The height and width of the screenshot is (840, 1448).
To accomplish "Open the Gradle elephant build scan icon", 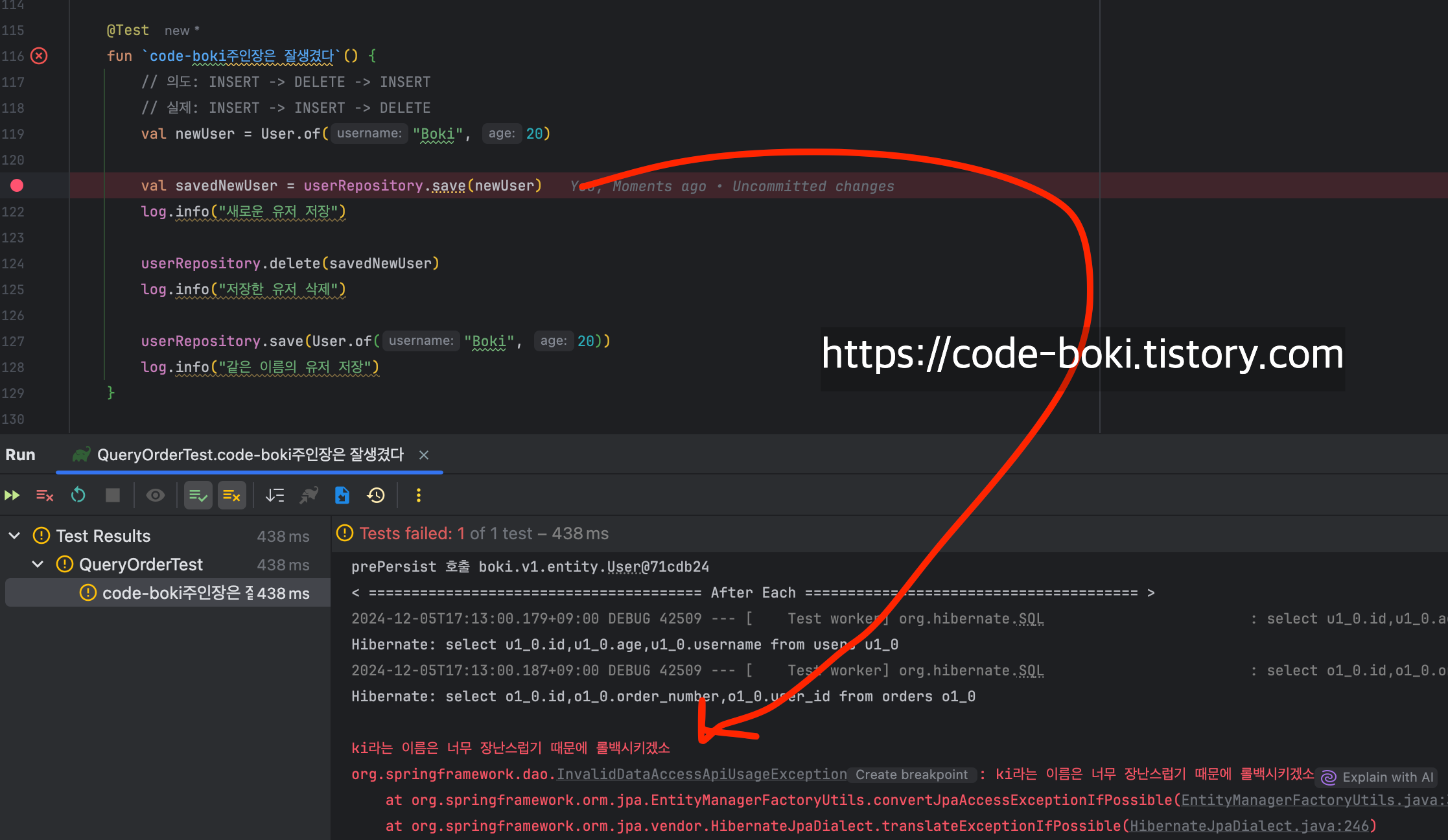I will pyautogui.click(x=309, y=496).
